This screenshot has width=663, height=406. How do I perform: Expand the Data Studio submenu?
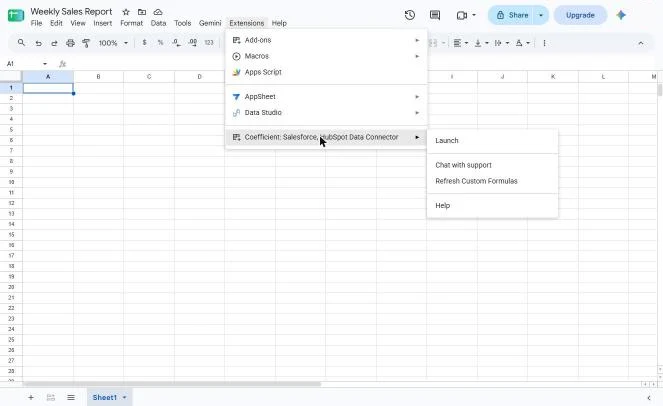click(x=326, y=113)
